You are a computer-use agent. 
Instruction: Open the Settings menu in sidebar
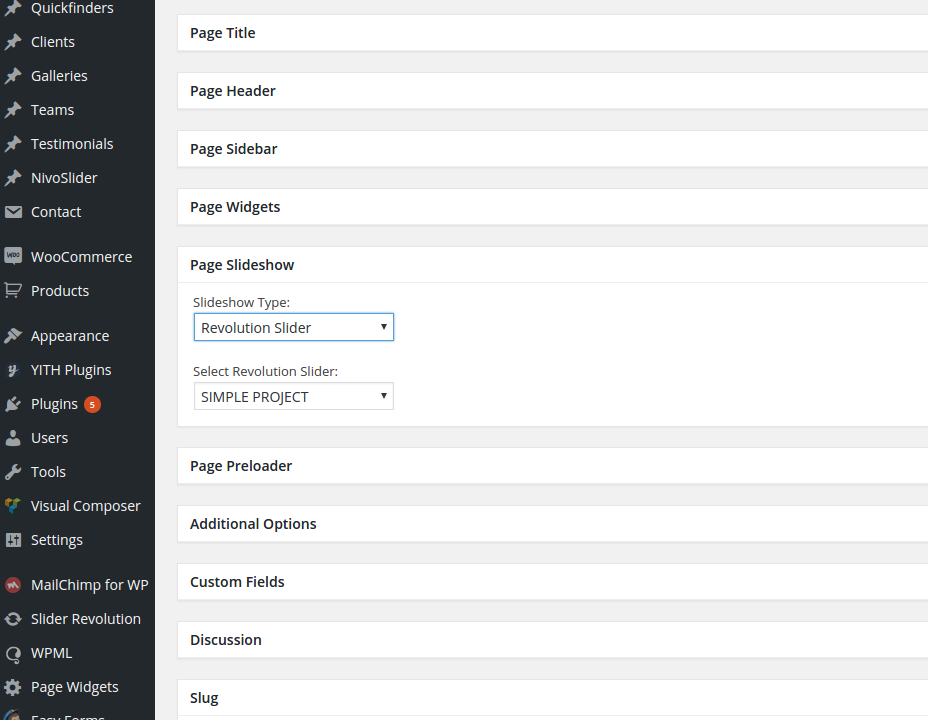point(57,540)
